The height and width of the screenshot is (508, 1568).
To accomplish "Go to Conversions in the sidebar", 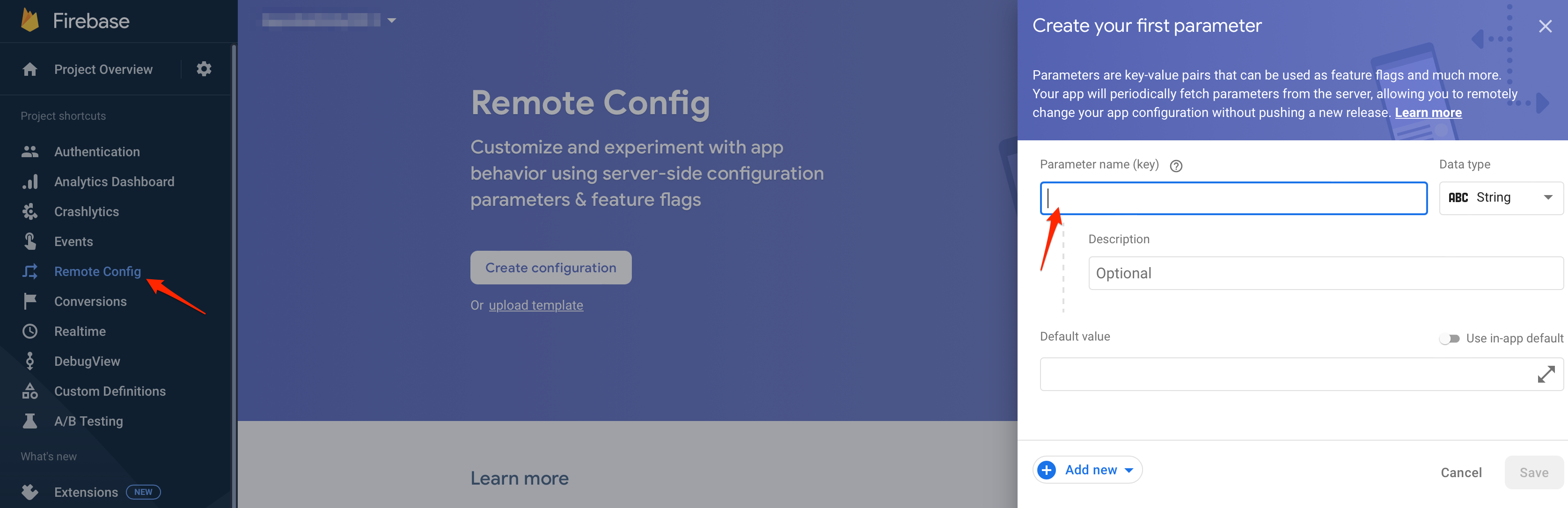I will coord(90,302).
